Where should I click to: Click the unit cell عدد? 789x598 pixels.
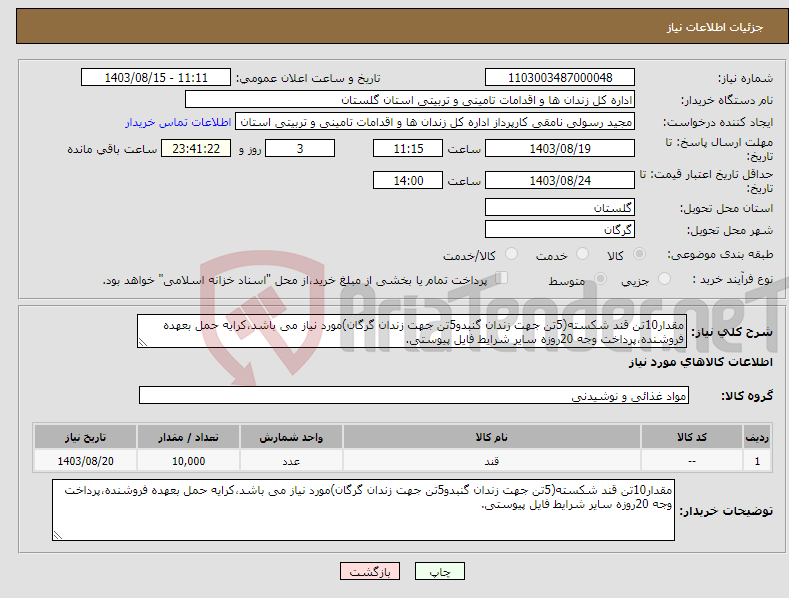click(291, 461)
